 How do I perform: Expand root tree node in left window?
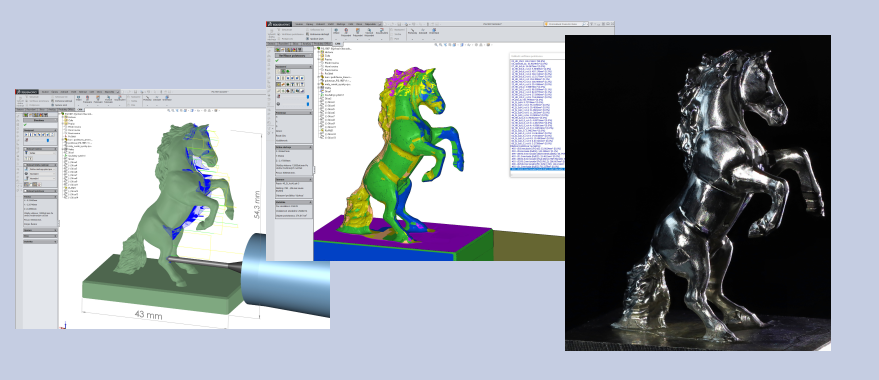pos(60,114)
